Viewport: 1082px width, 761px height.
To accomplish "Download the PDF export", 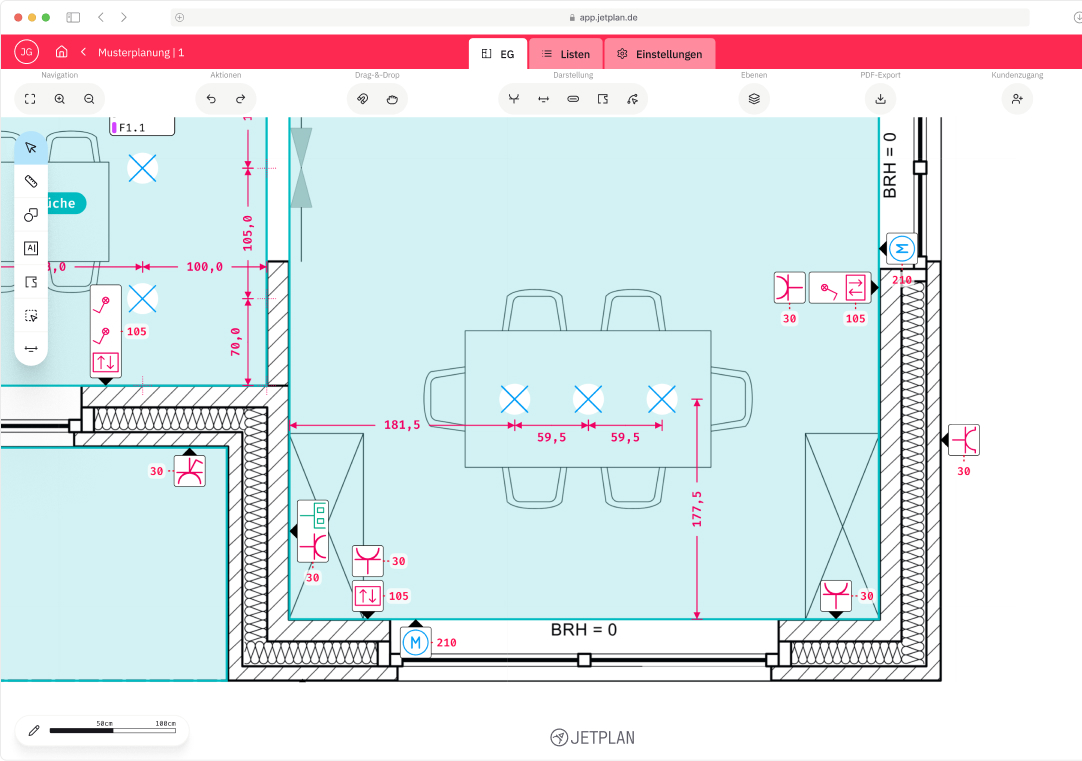I will coord(881,99).
